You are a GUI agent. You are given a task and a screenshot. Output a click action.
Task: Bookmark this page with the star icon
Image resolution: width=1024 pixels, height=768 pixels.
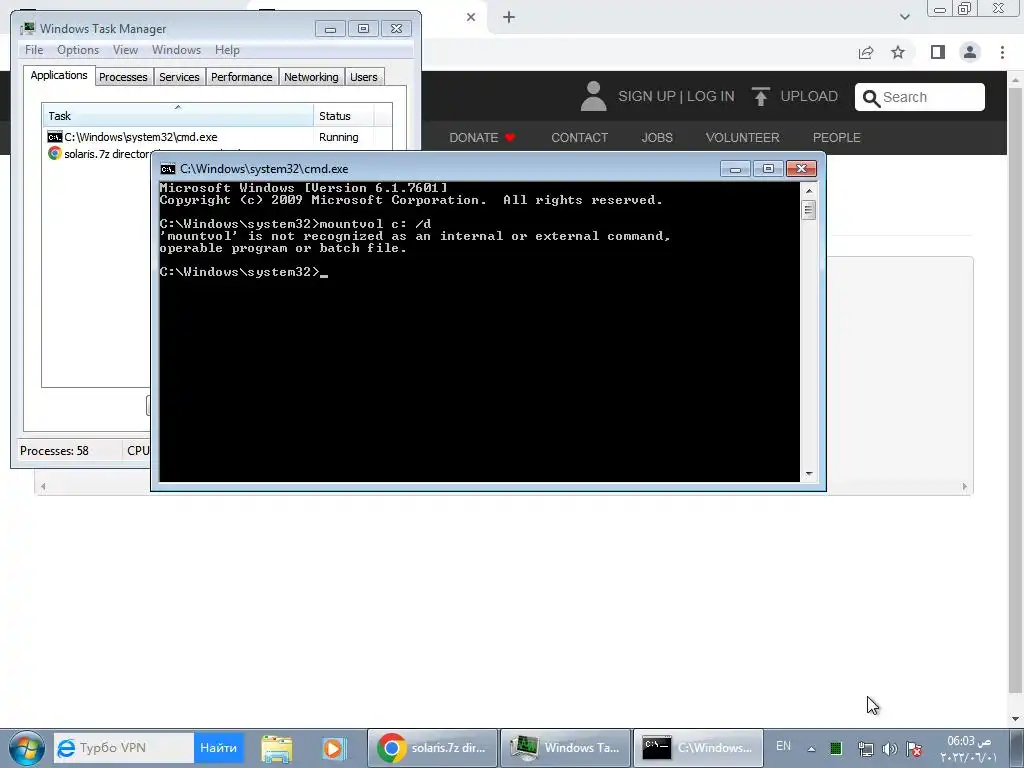pyautogui.click(x=898, y=52)
